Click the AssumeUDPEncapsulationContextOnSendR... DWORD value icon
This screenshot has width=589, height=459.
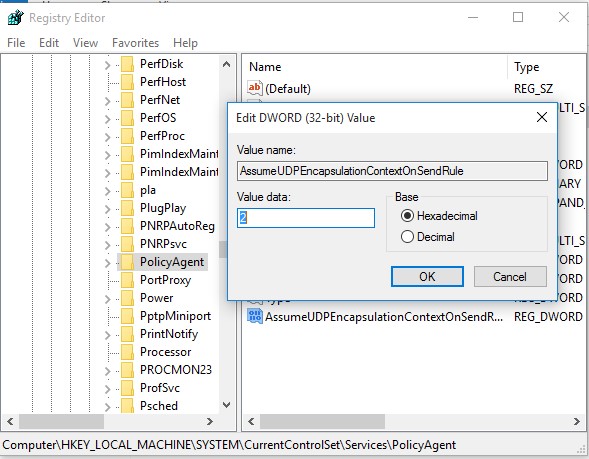click(x=254, y=317)
